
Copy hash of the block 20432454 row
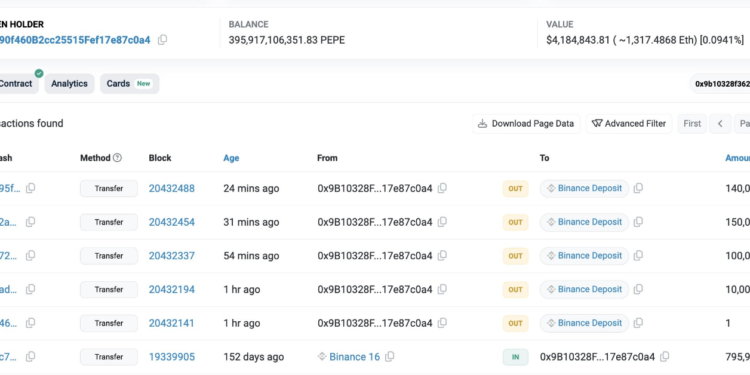click(x=31, y=222)
